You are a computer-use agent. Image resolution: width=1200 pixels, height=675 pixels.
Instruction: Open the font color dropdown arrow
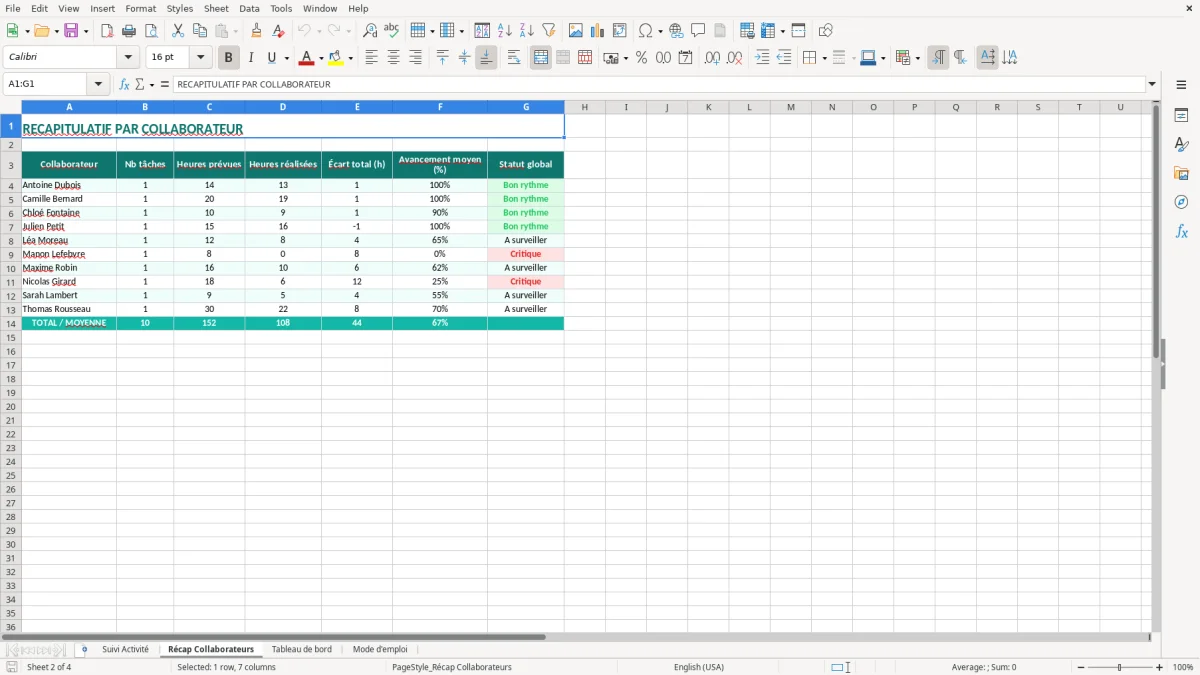click(x=321, y=58)
